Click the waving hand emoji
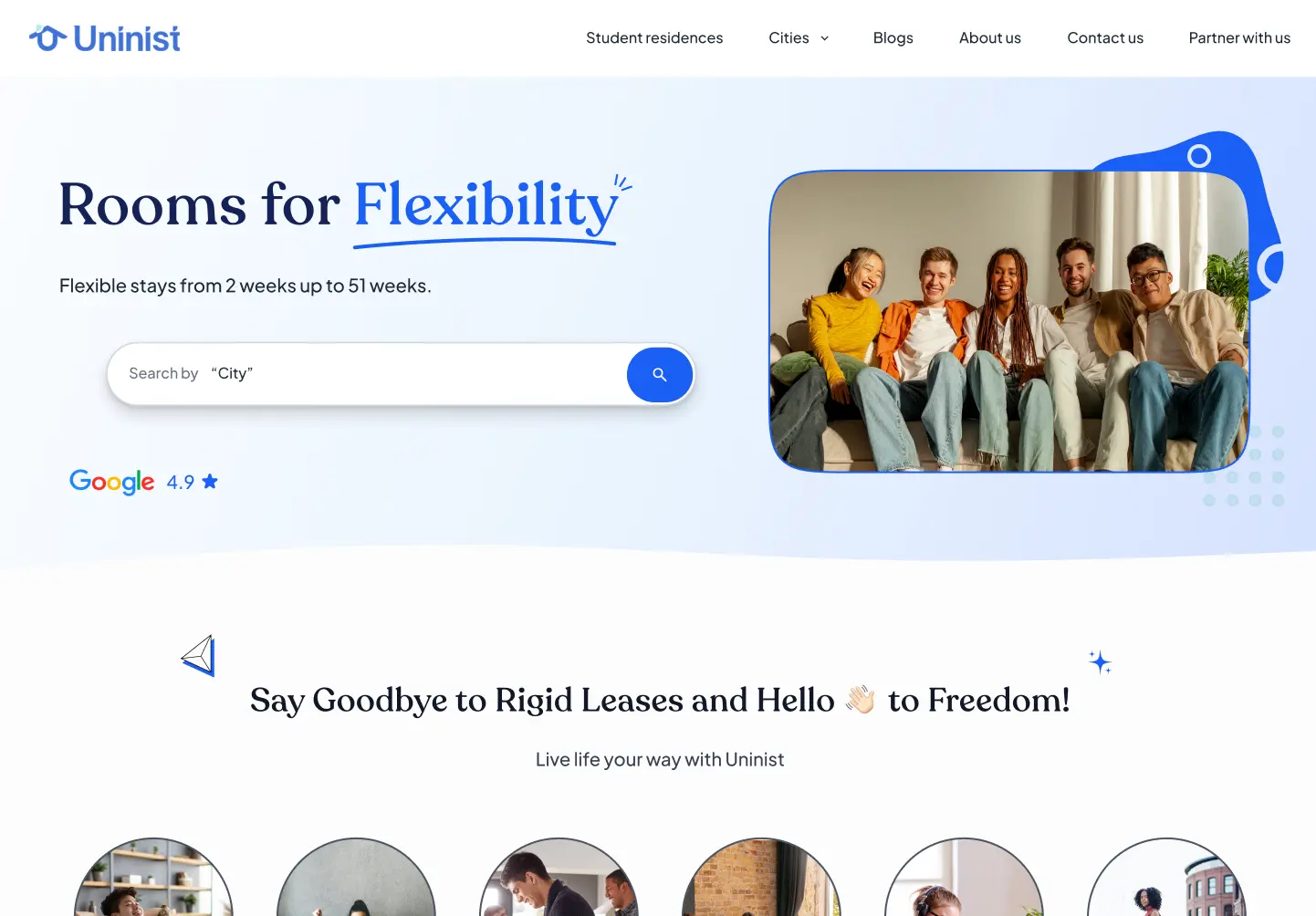This screenshot has width=1316, height=916. click(860, 700)
